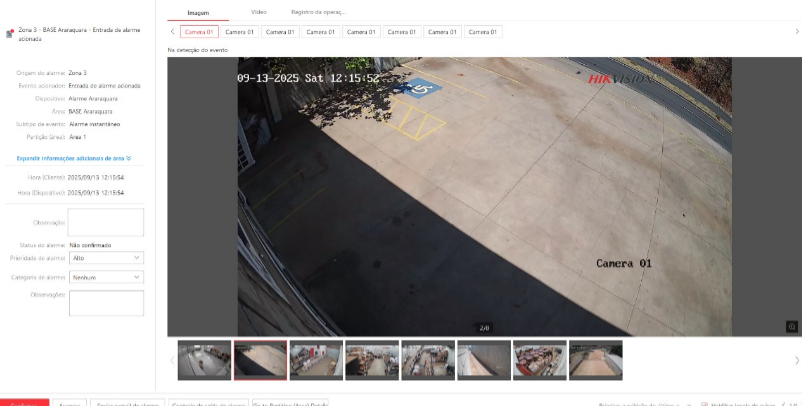
Task: Click the red confirm button at bottom-left
Action: coord(24,403)
